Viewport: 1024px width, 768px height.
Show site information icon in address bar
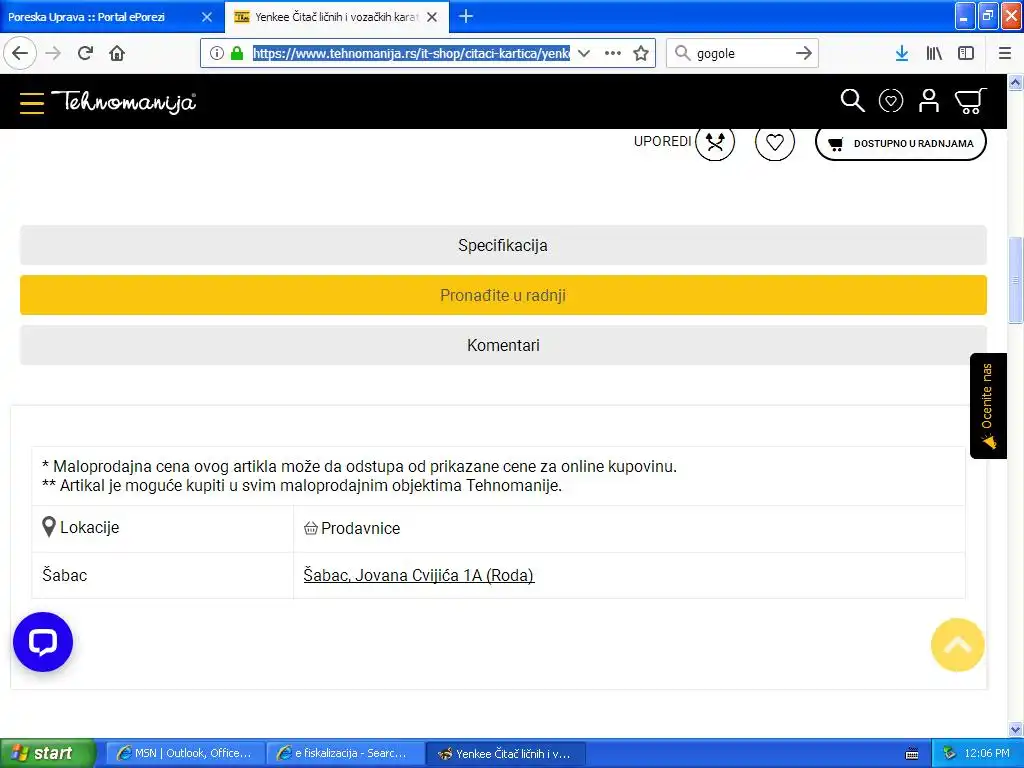pyautogui.click(x=217, y=53)
